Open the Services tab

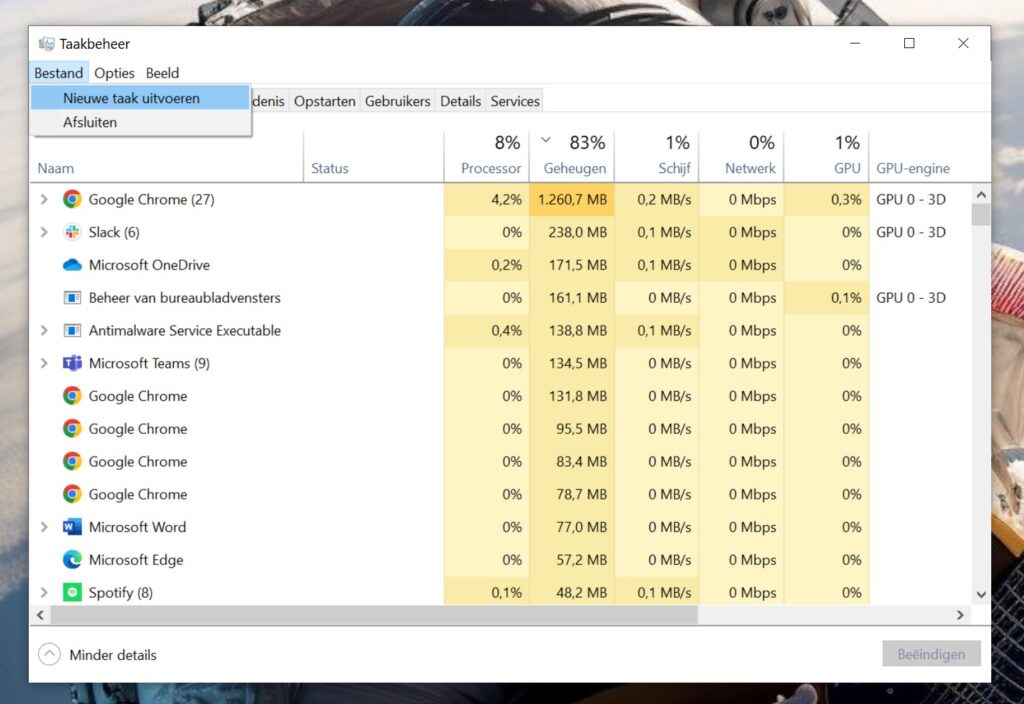tap(515, 101)
